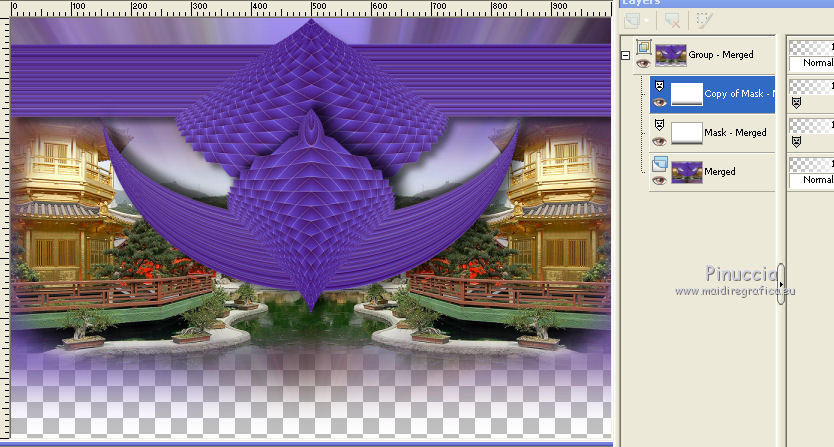Select the bottom Merged layer name

[x=720, y=171]
